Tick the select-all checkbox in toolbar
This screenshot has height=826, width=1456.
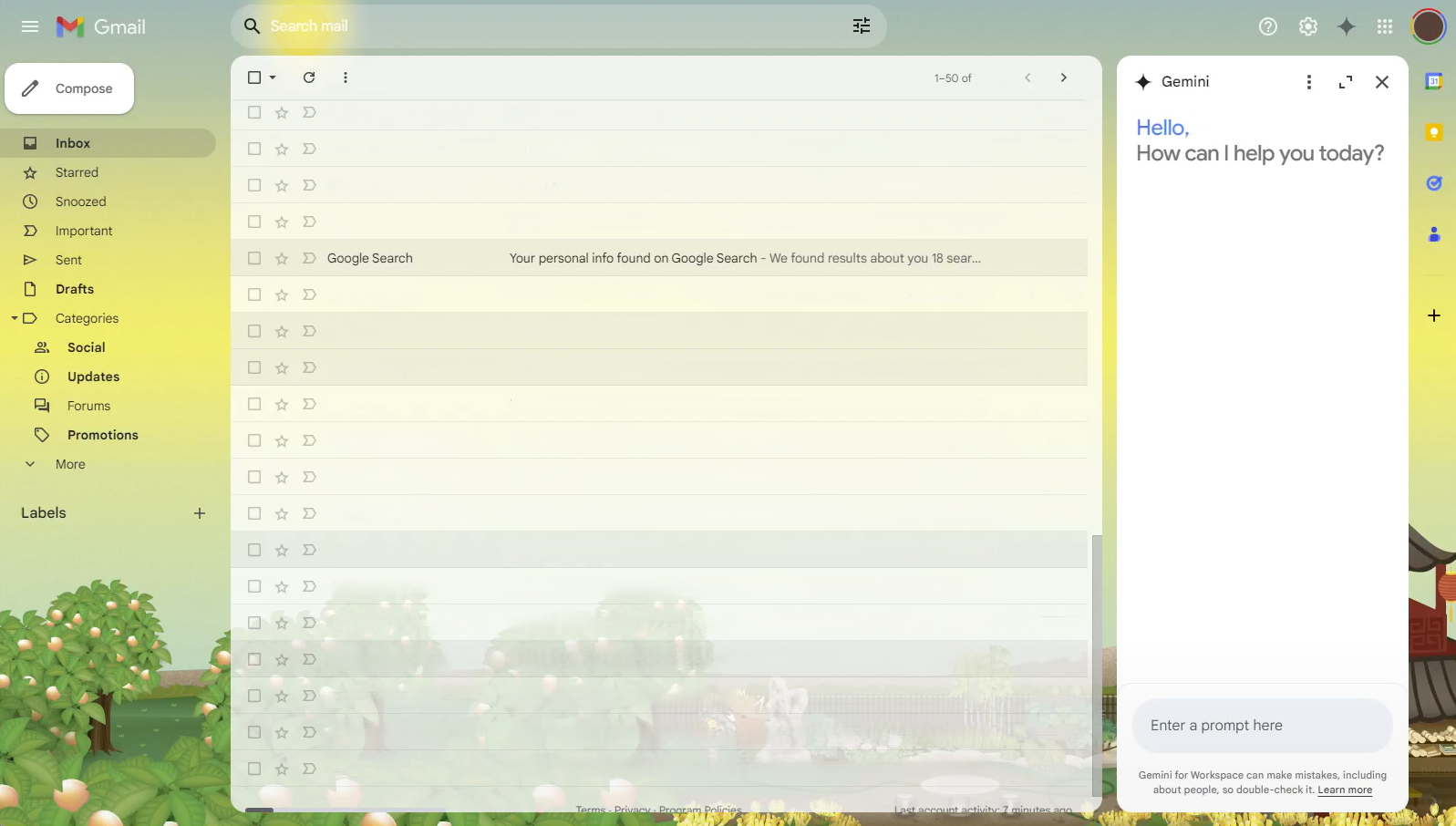point(254,77)
